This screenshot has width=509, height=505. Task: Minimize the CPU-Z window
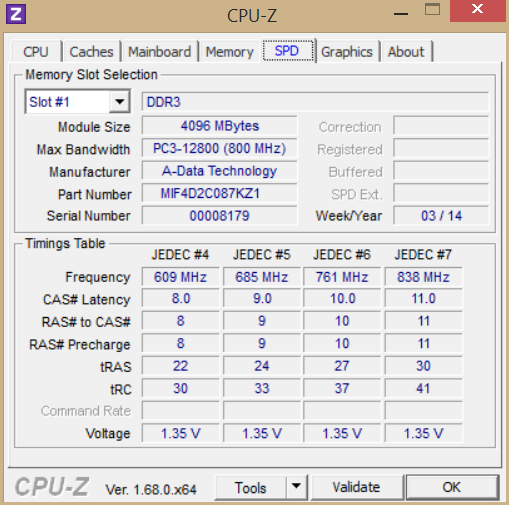pyautogui.click(x=401, y=13)
